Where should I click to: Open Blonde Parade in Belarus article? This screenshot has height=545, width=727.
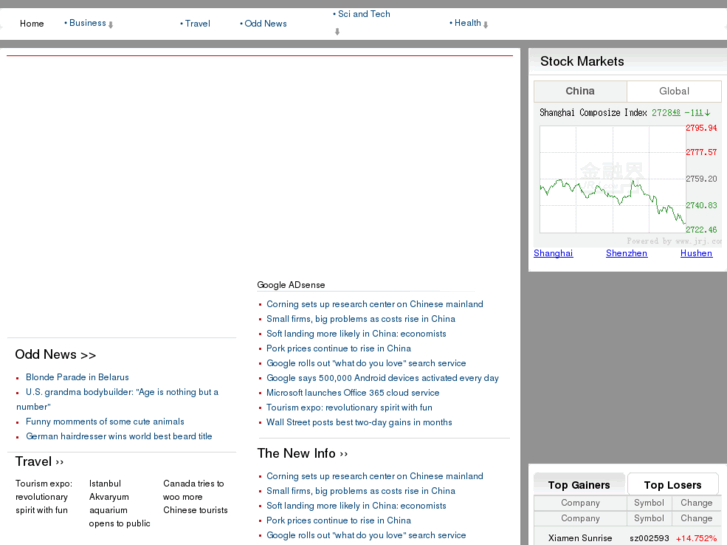(77, 377)
